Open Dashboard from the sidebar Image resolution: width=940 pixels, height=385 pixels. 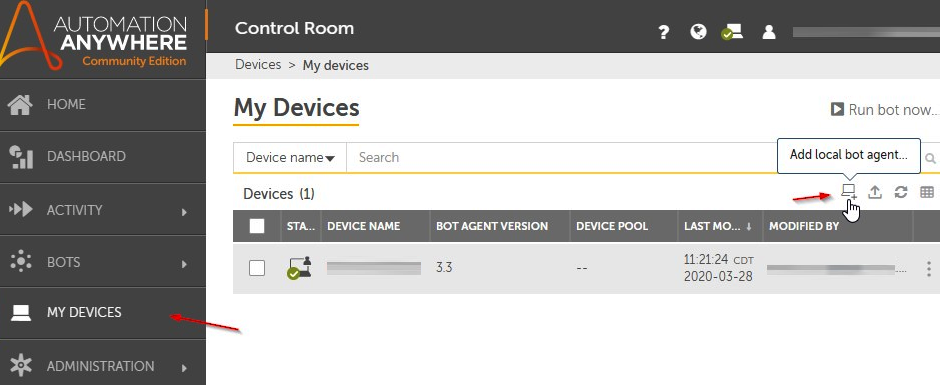[x=103, y=157]
